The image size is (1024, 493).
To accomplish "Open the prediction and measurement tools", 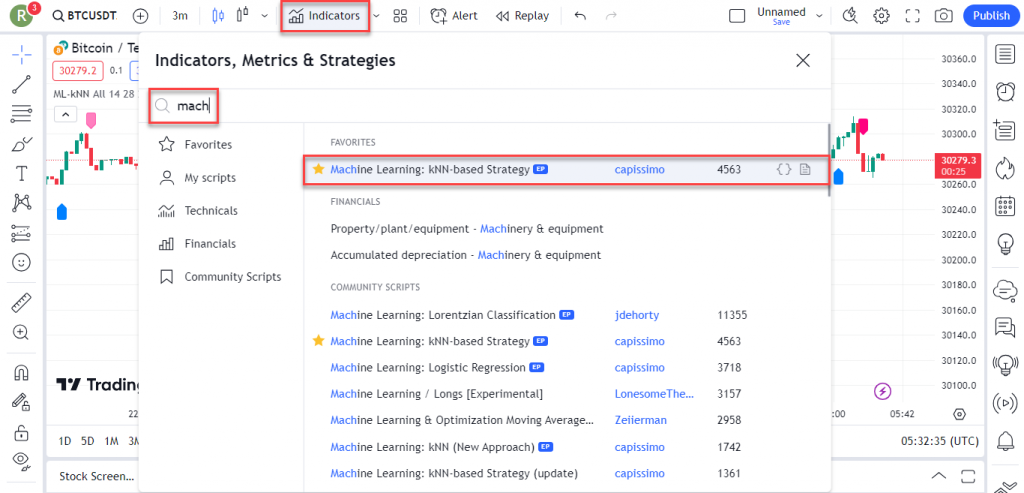I will tap(22, 233).
